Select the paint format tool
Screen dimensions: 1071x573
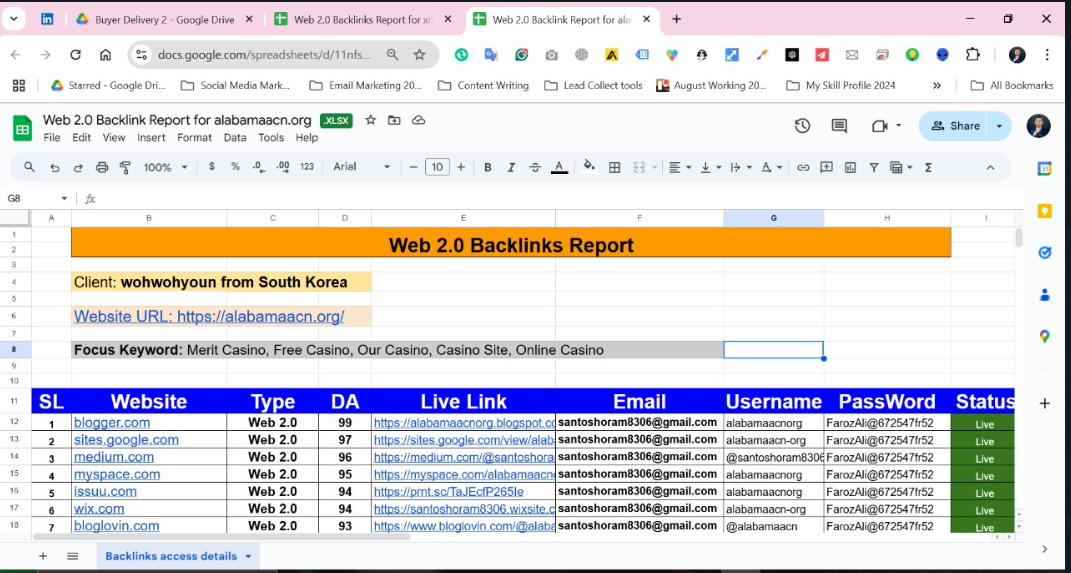tap(125, 167)
